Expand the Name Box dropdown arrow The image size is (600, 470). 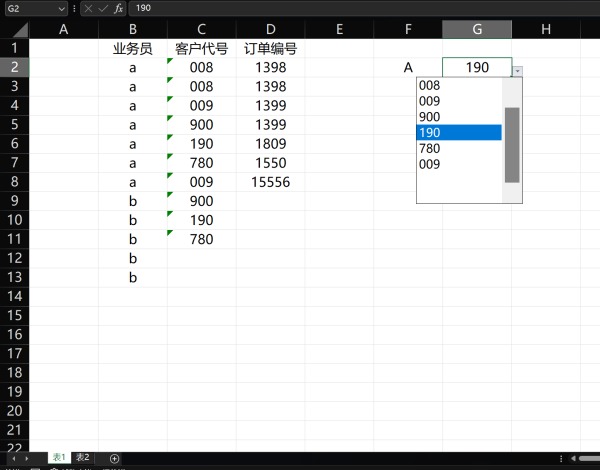pos(62,8)
